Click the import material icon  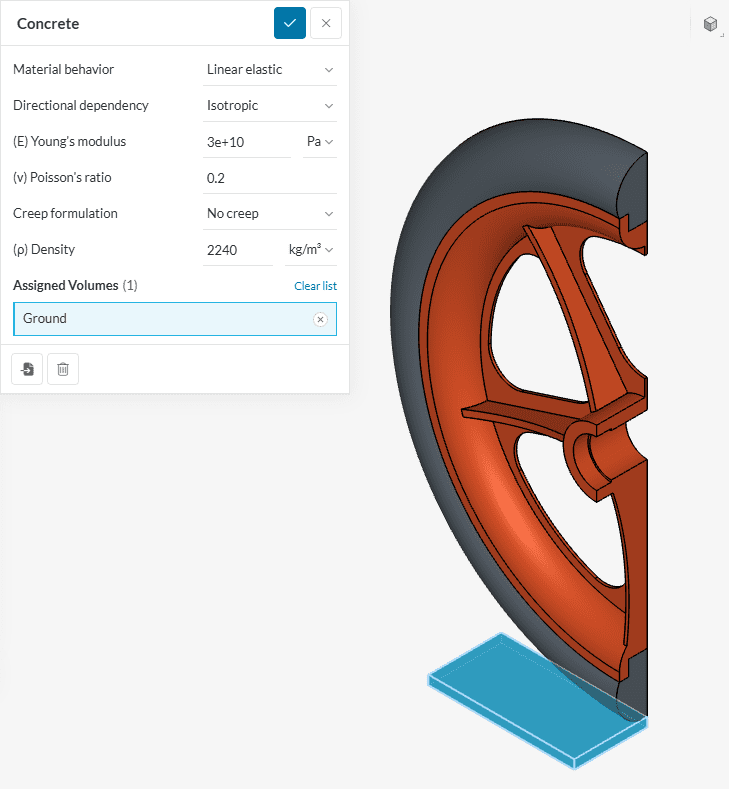click(27, 369)
